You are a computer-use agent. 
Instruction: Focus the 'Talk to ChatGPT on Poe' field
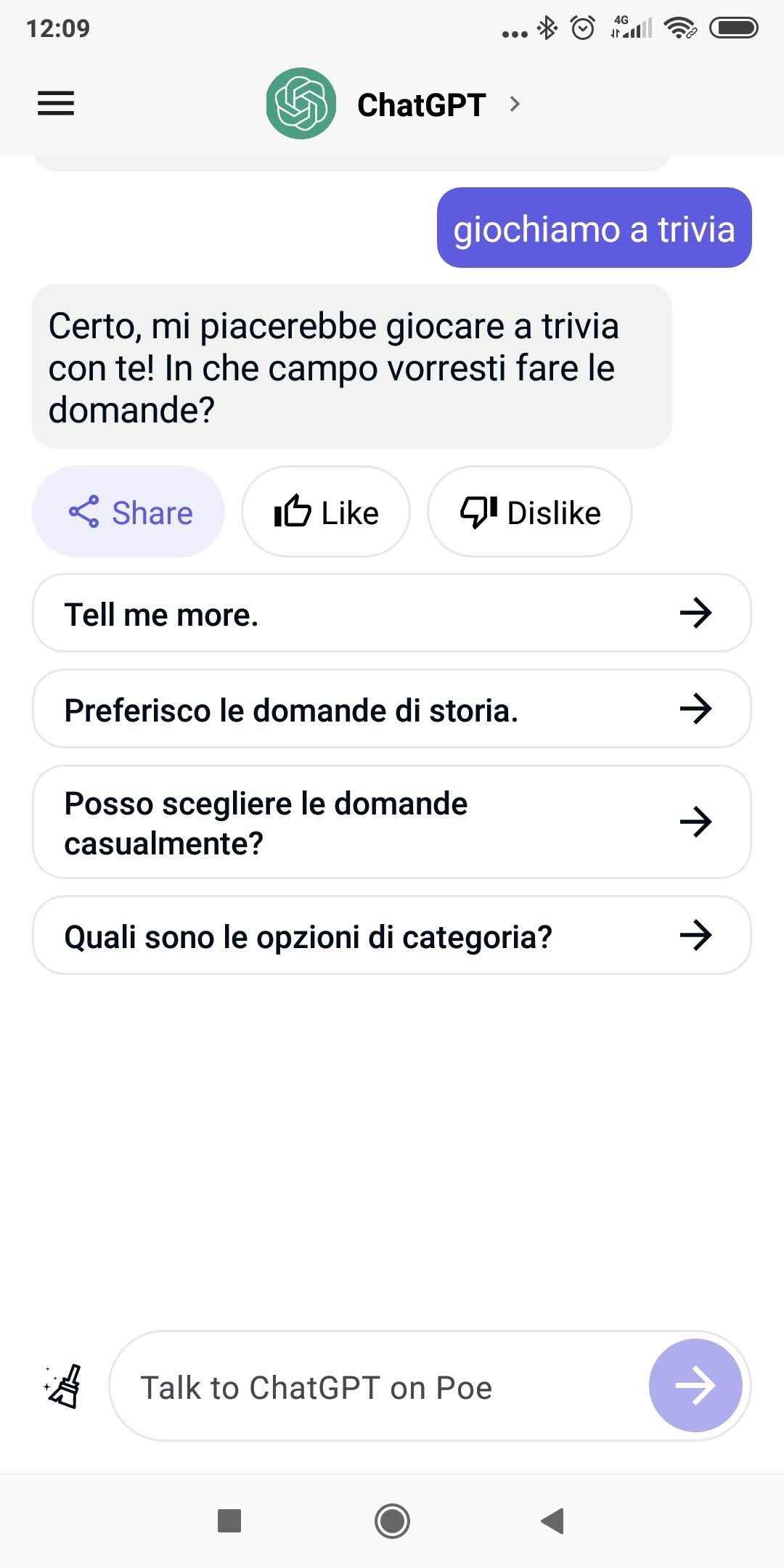point(377,1387)
